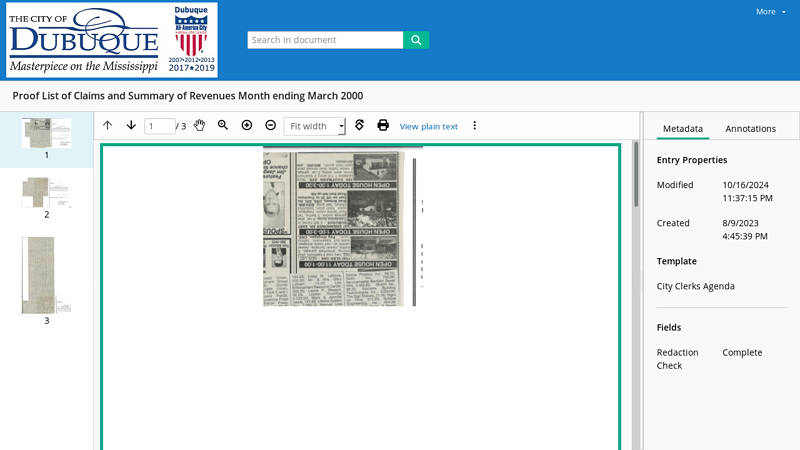This screenshot has height=450, width=800.
Task: Switch to the Annotations tab
Action: point(750,129)
